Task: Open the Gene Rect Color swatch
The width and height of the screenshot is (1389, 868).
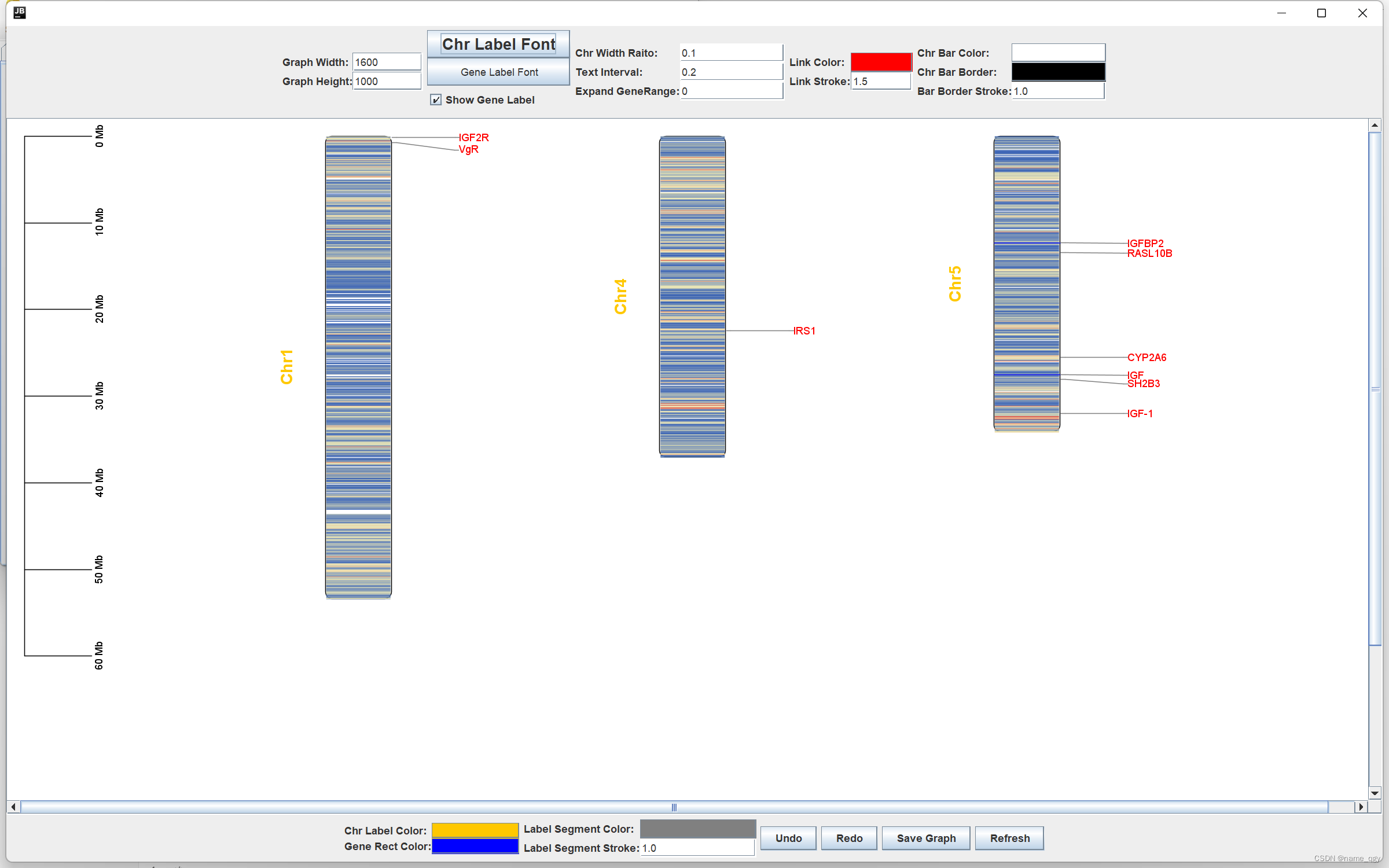Action: tap(475, 846)
